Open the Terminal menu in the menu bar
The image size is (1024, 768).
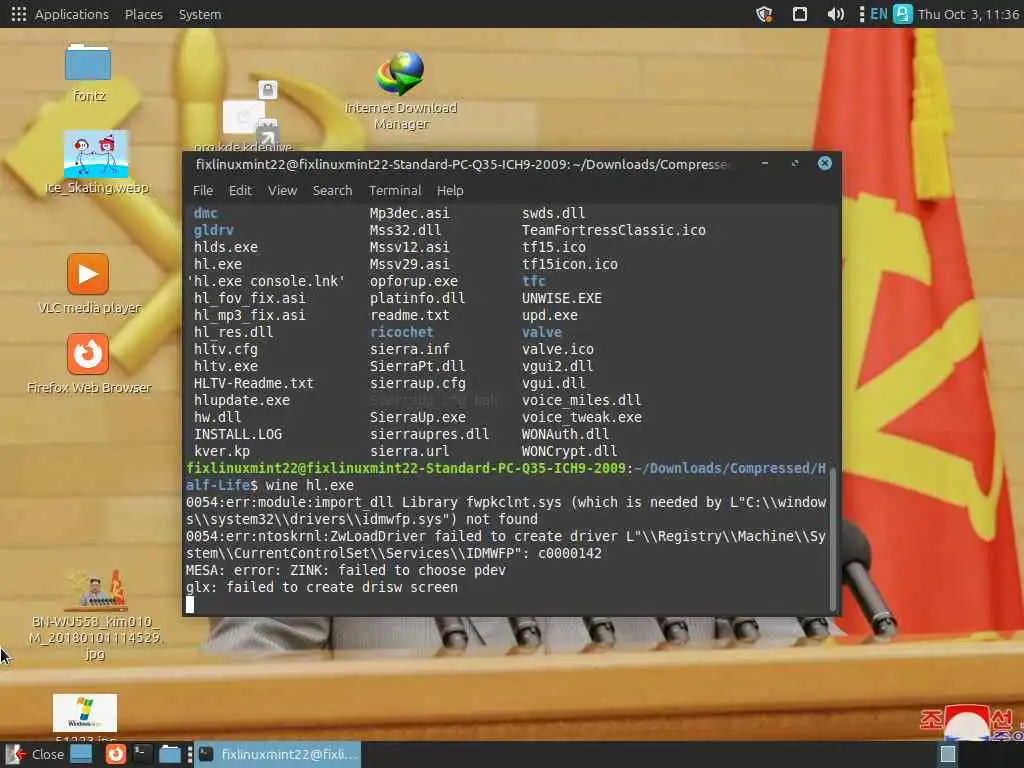tap(394, 190)
